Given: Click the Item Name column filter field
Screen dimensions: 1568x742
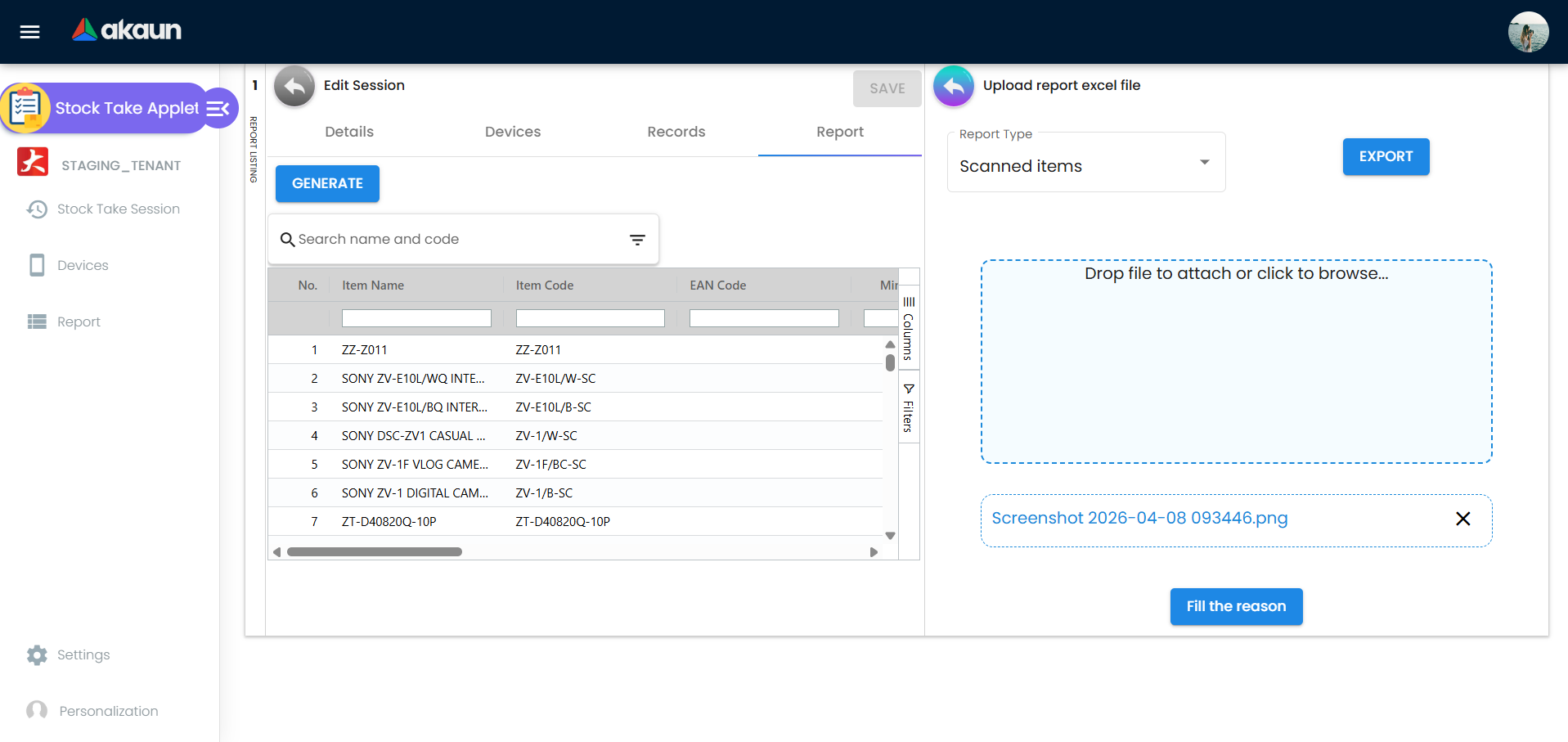Looking at the screenshot, I should 416,318.
